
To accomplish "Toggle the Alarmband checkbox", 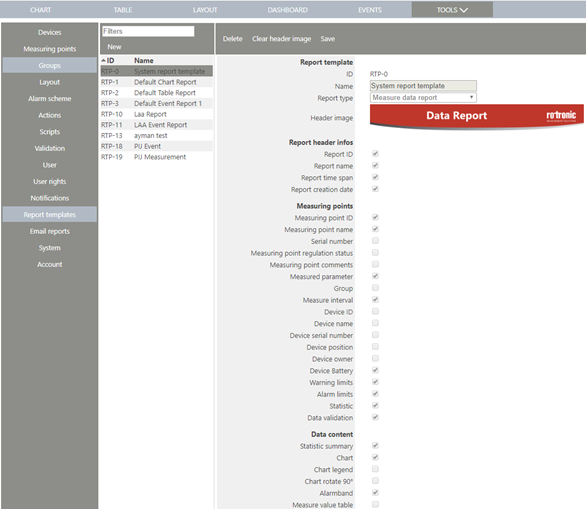I will [375, 493].
